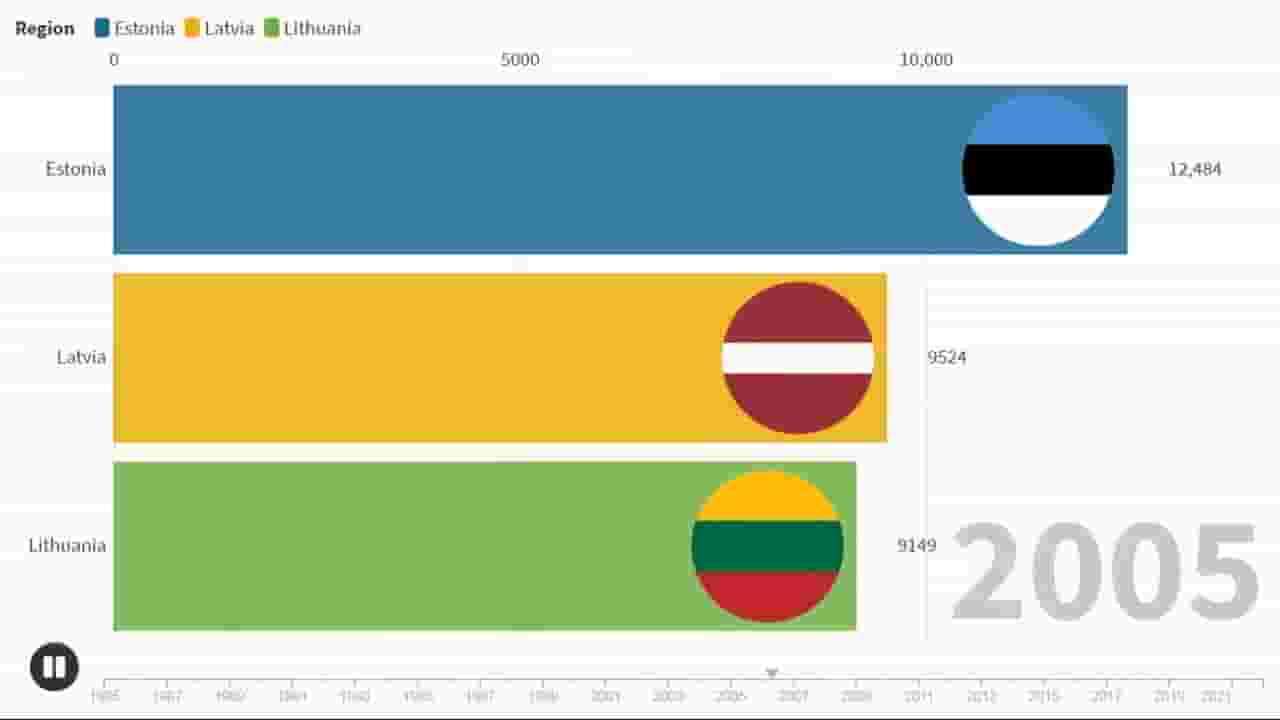The height and width of the screenshot is (720, 1280).
Task: Click the 10,000 axis tick label
Action: pyautogui.click(x=926, y=60)
